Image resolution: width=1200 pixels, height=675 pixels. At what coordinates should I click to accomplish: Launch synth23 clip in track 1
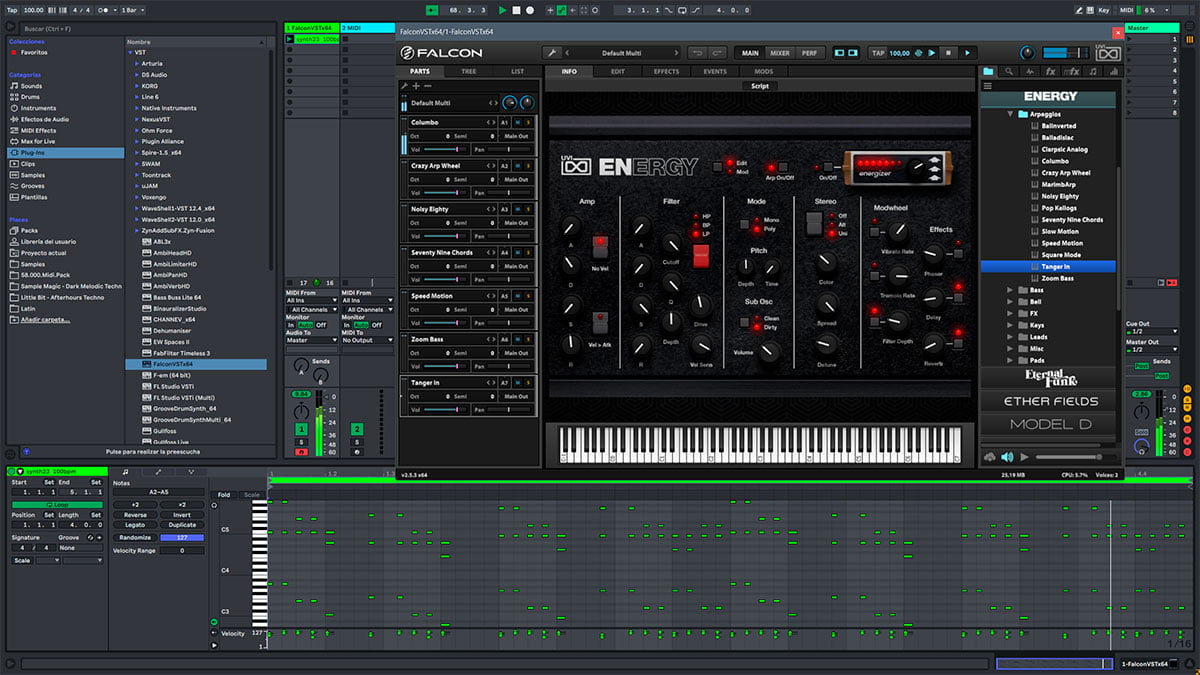point(290,39)
